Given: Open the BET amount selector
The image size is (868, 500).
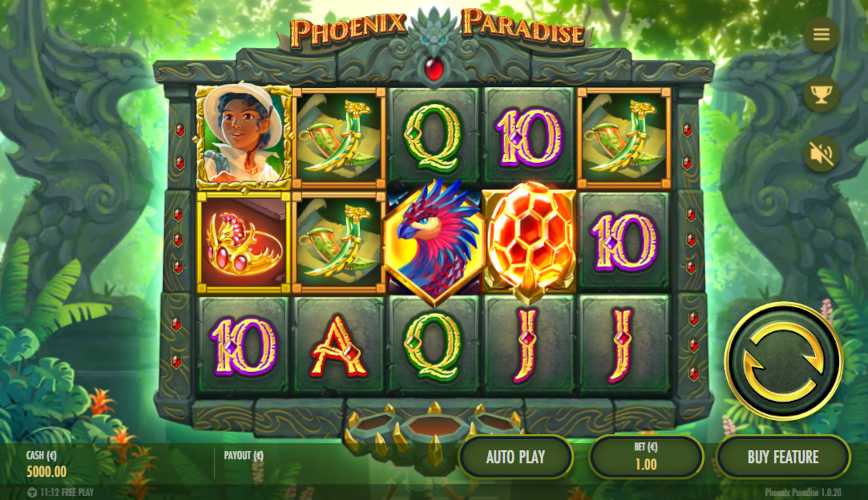Looking at the screenshot, I should (x=645, y=457).
